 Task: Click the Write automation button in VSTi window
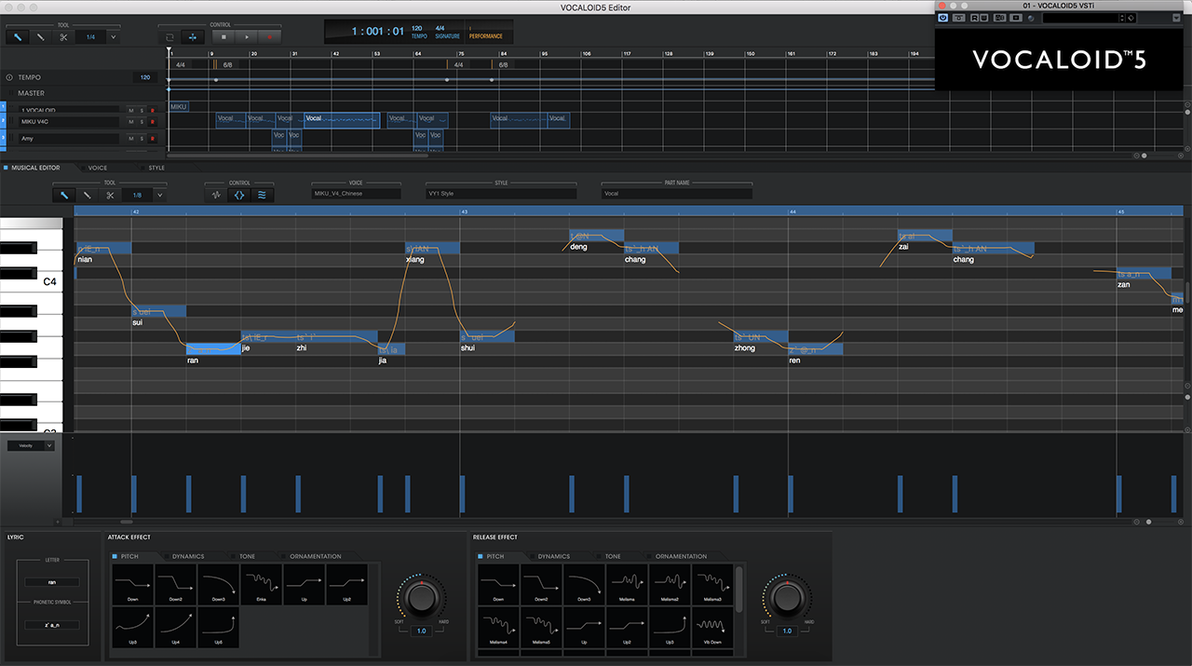tap(984, 17)
